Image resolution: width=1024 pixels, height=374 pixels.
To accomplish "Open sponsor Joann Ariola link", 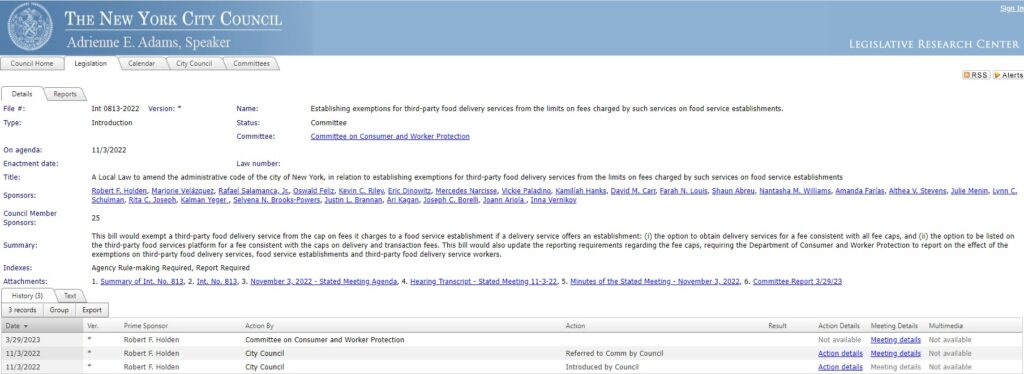I will tap(504, 200).
